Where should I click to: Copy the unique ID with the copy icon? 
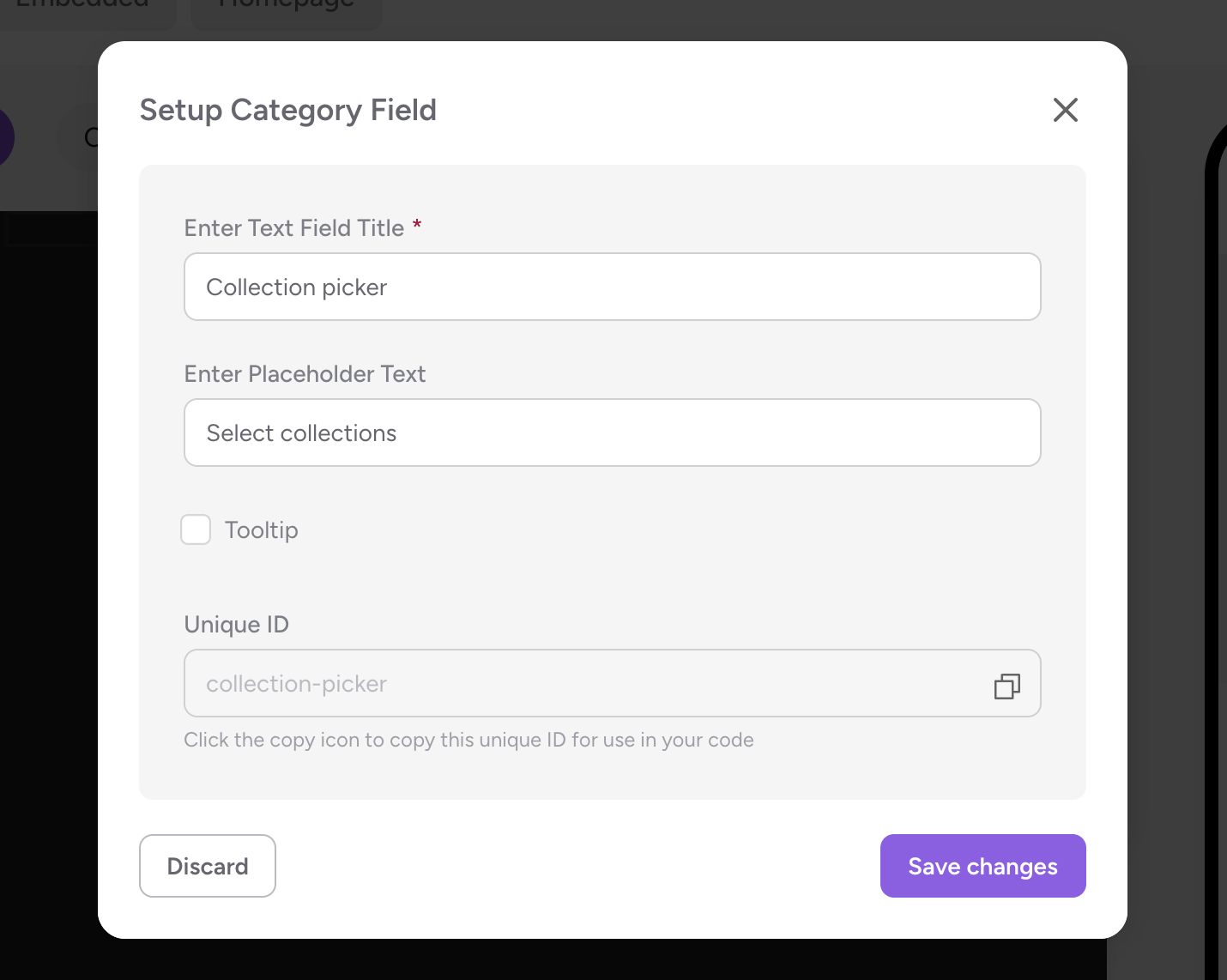tap(1006, 686)
